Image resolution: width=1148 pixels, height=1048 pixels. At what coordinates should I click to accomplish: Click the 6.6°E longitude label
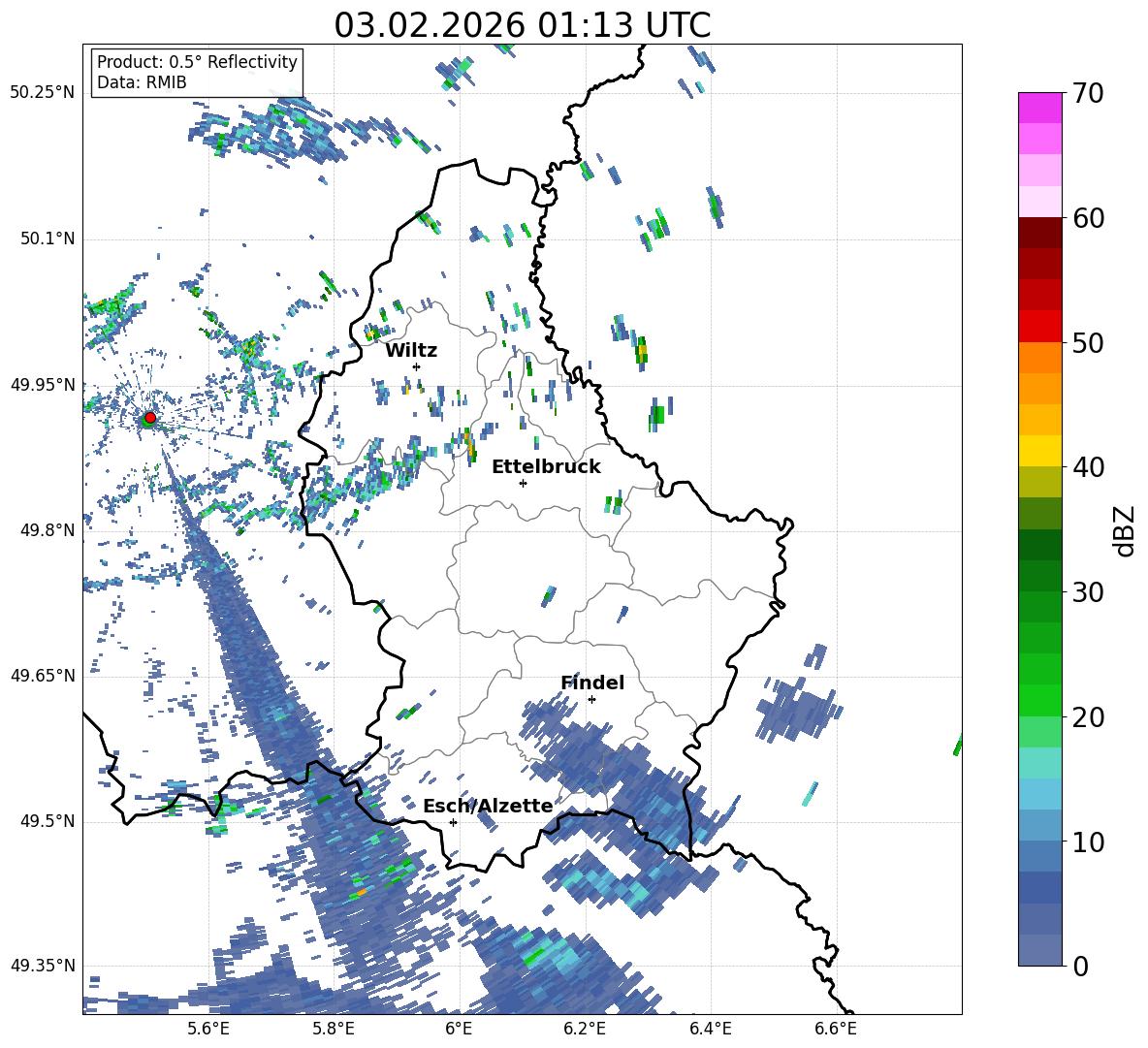(836, 1029)
